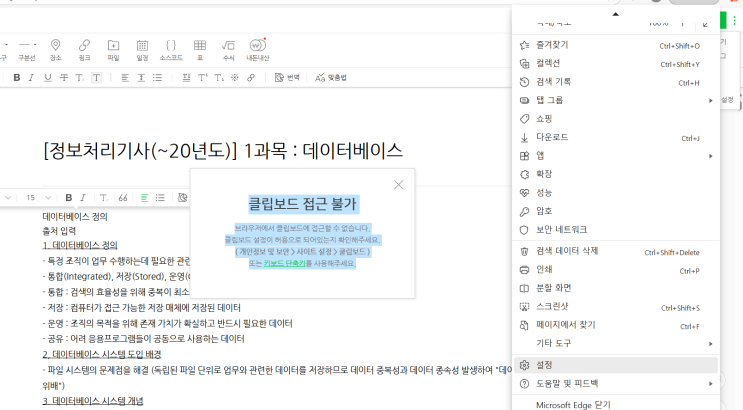Viewport: 743px width, 410px height.
Task: Open 다운로드 downloads
Action: click(616, 137)
